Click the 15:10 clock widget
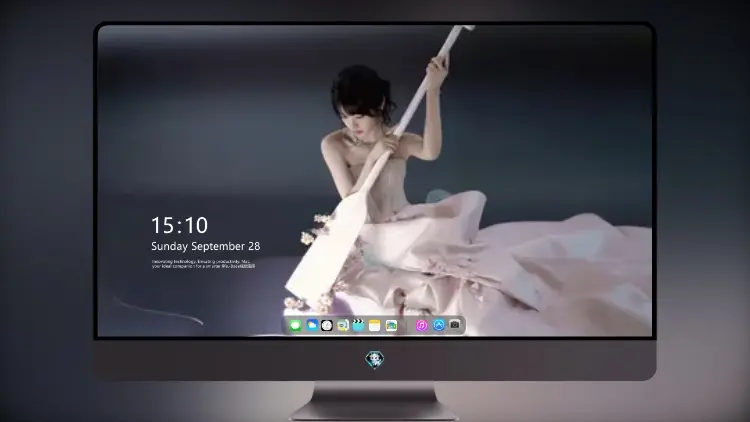The image size is (750, 422). [179, 225]
